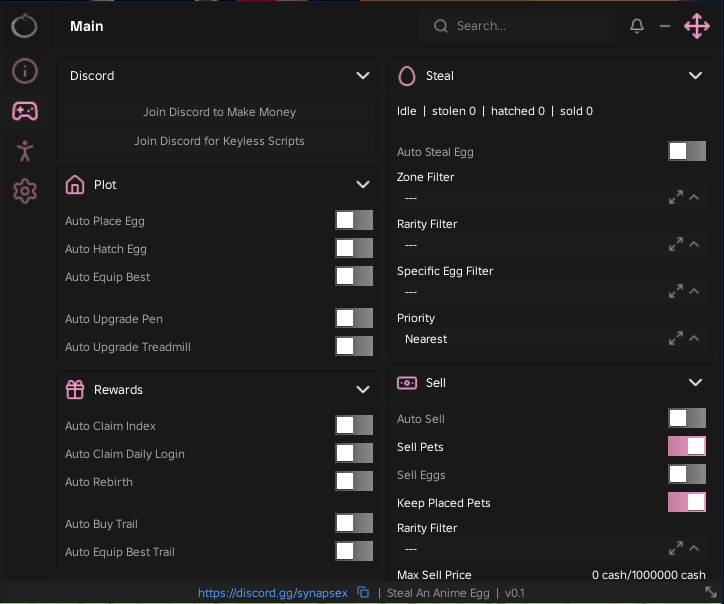Click the Idle stolen hatched sold status line
724x604 pixels.
[495, 111]
